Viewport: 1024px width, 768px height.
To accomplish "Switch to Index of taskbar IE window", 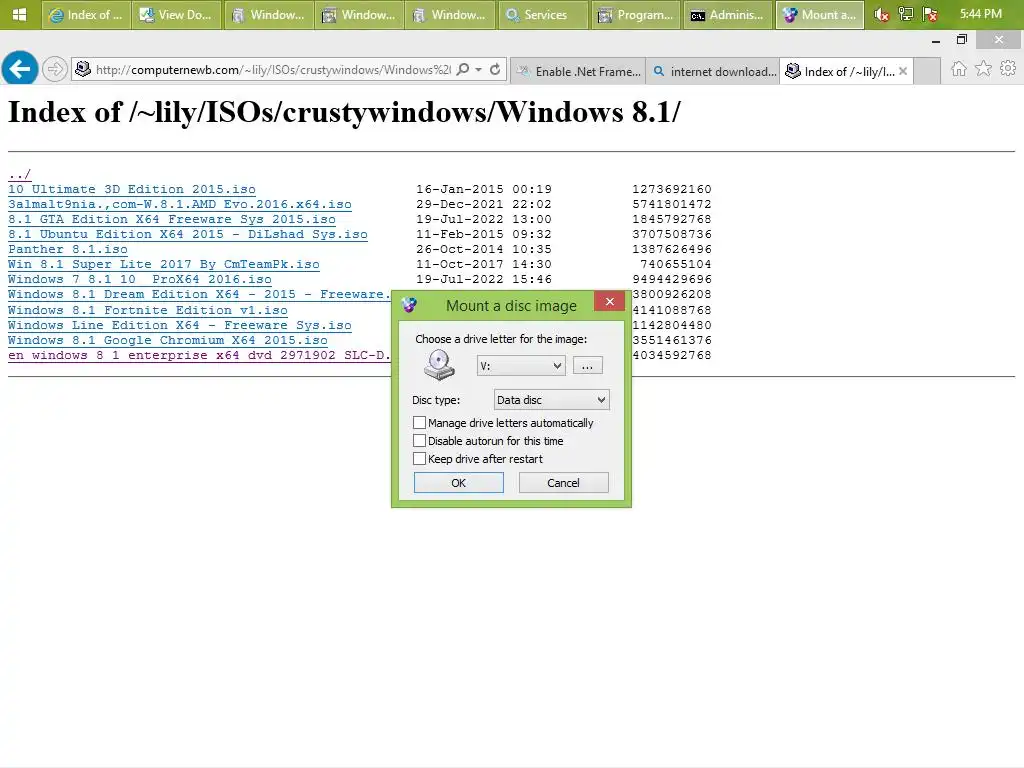I will 86,14.
